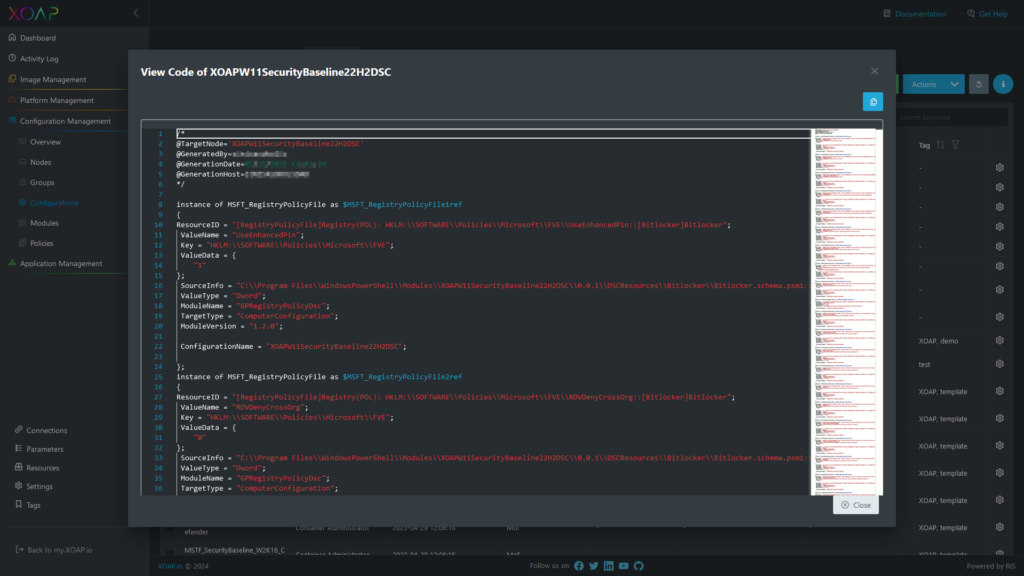The image size is (1024, 576).
Task: Click the Close button below the code
Action: point(856,505)
